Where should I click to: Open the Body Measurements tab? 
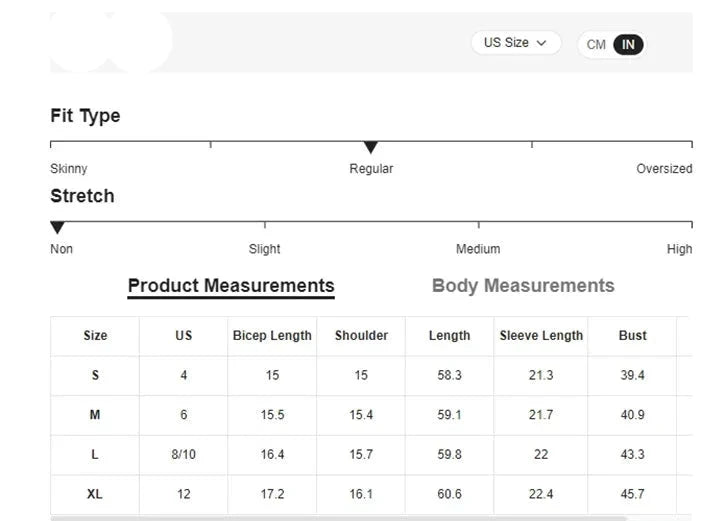tap(523, 286)
